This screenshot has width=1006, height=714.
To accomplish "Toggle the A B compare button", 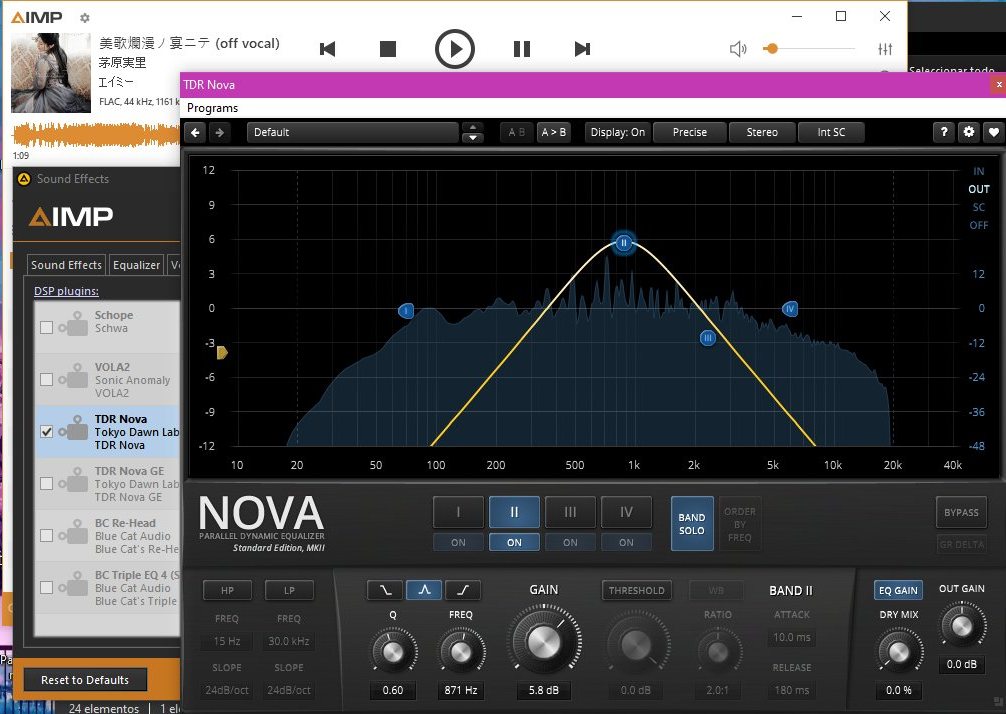I will pyautogui.click(x=516, y=132).
